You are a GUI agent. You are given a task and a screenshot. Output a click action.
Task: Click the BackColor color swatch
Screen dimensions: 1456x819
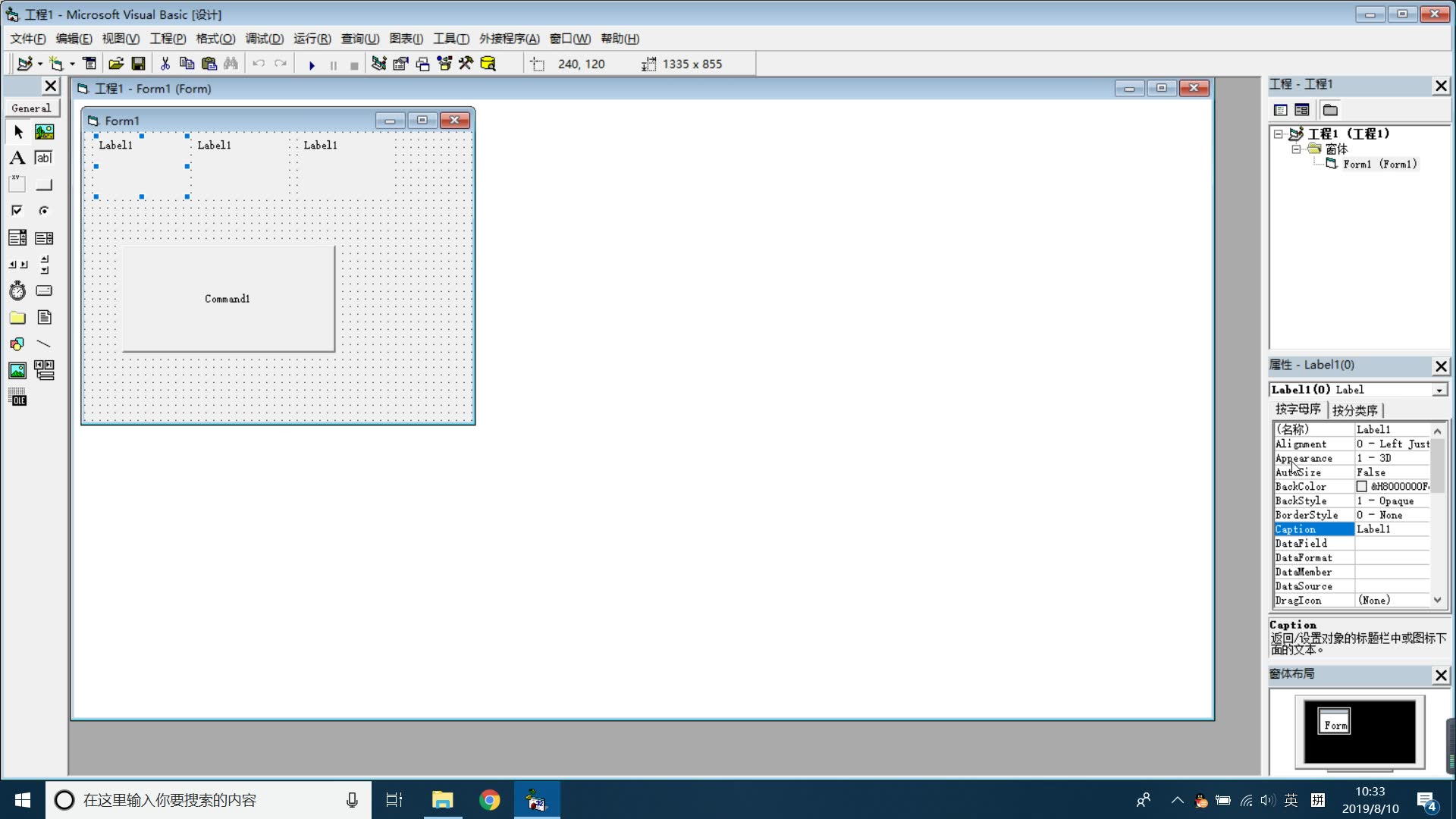[1362, 487]
